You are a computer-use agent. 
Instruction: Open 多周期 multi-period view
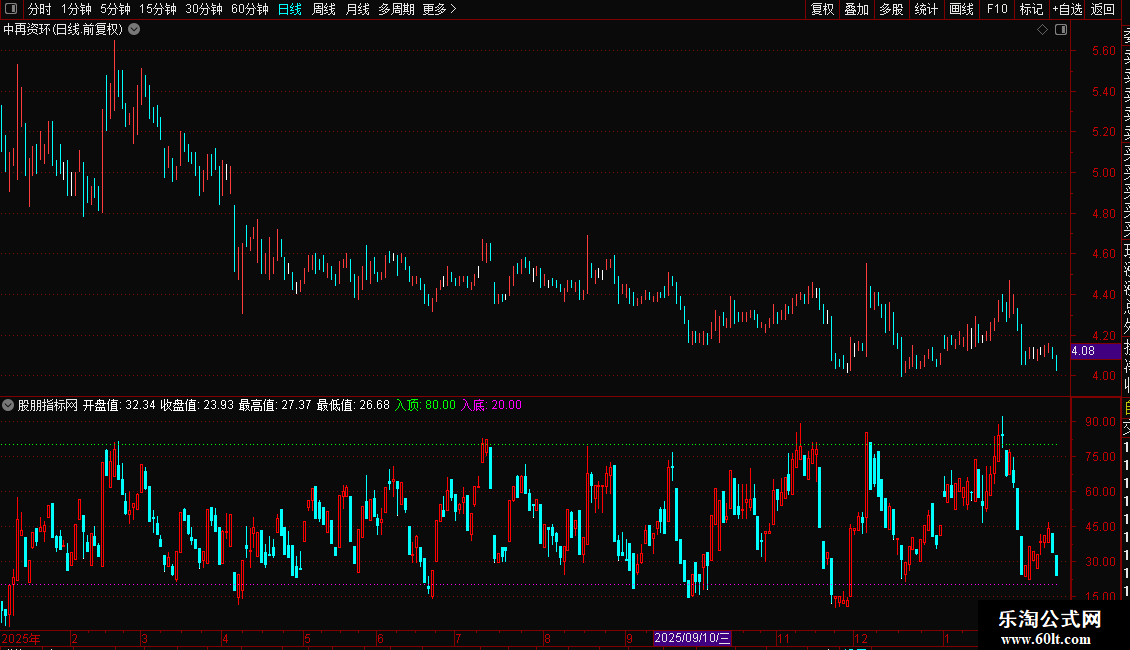396,9
